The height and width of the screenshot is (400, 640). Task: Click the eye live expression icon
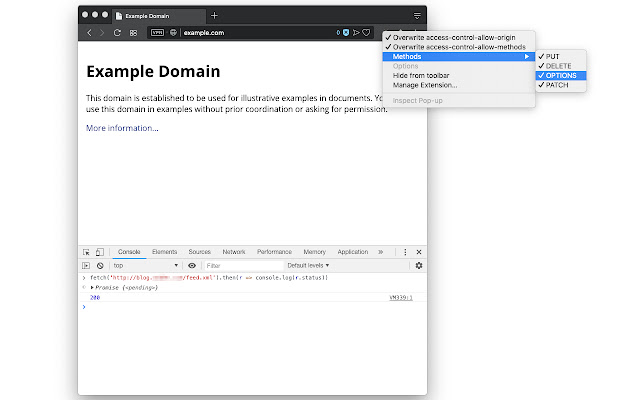point(192,266)
